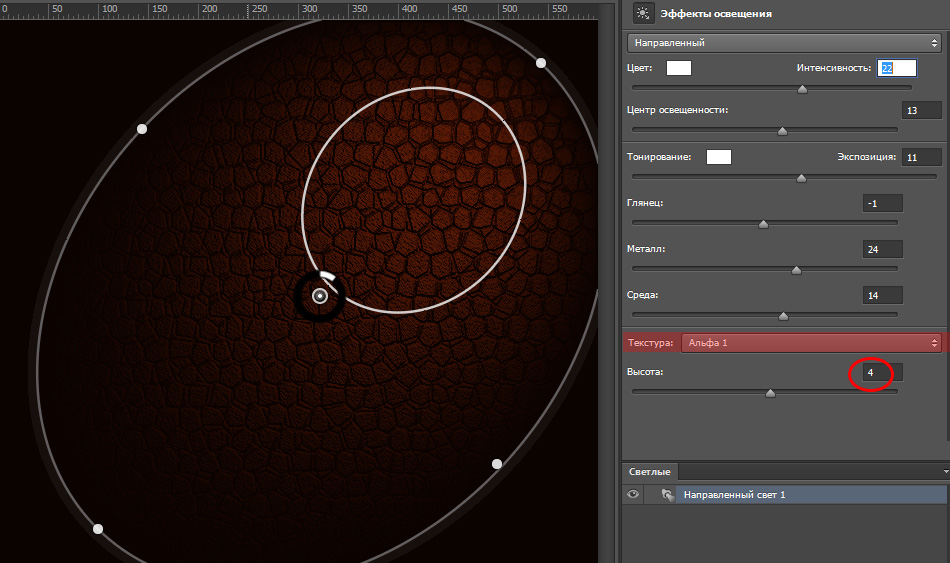
Task: Toggle visibility eye for 'Направленный свет 1'
Action: coord(633,494)
